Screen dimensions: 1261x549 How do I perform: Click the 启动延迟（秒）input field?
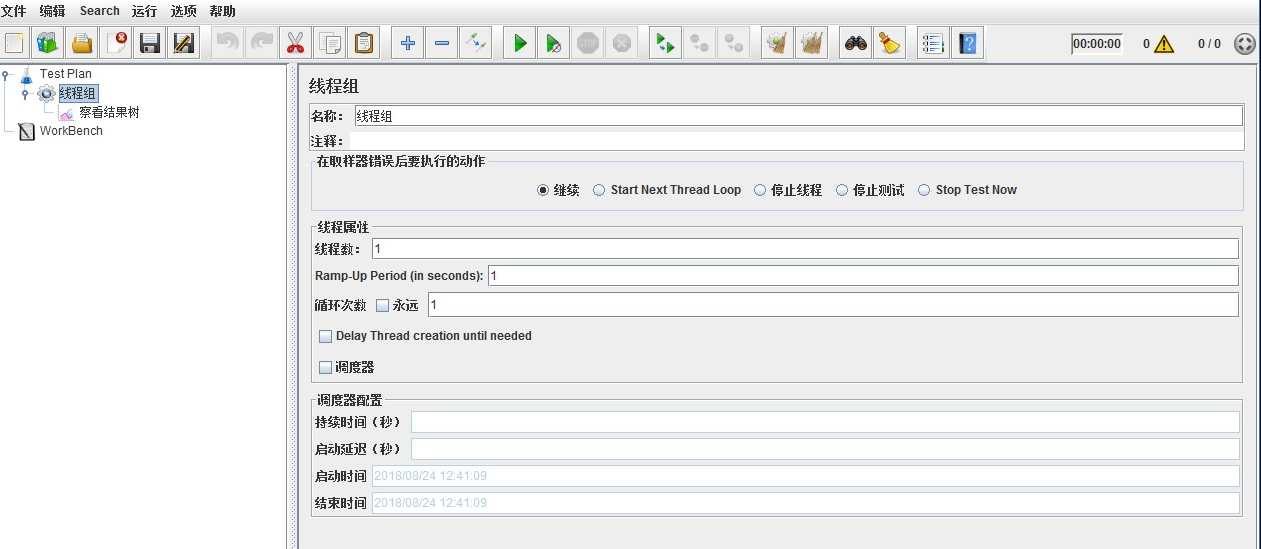[825, 449]
